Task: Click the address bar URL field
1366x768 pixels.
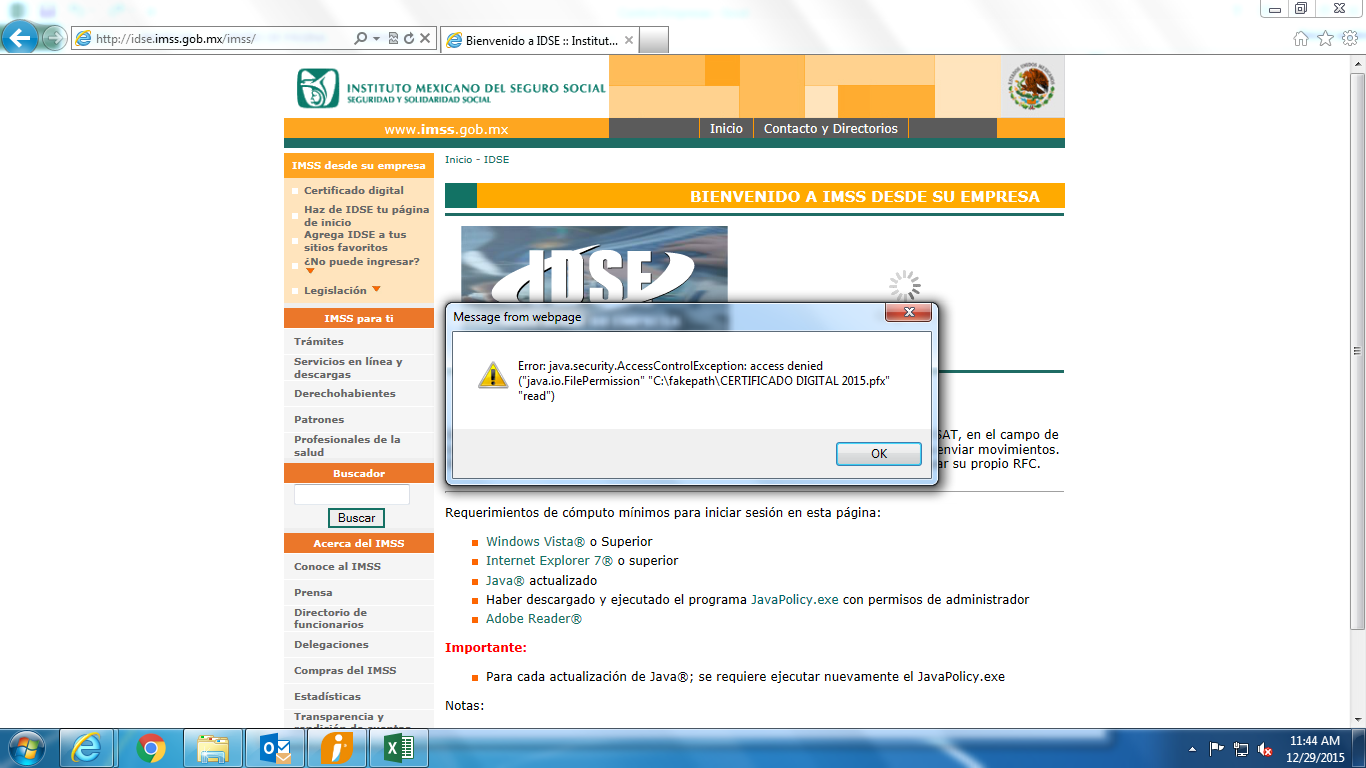Action: (212, 38)
